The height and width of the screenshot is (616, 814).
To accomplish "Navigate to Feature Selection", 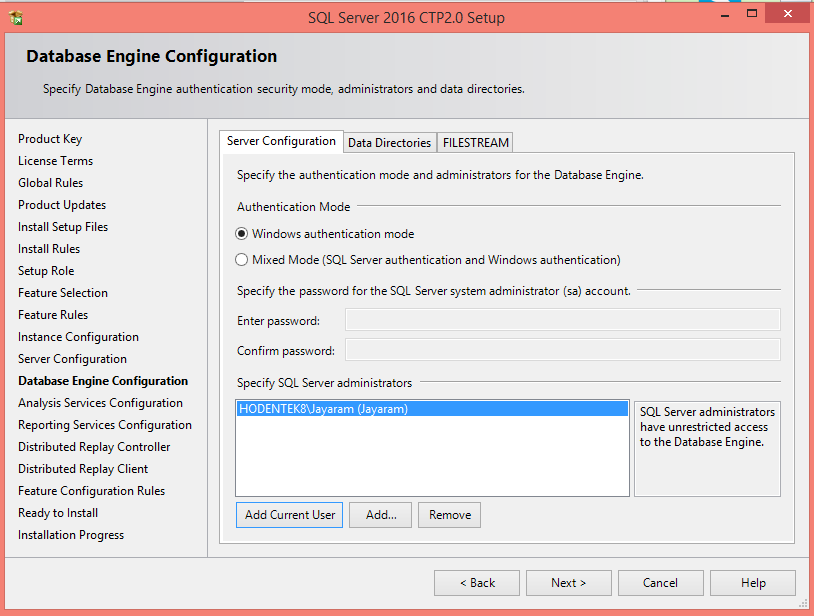I will pyautogui.click(x=62, y=292).
